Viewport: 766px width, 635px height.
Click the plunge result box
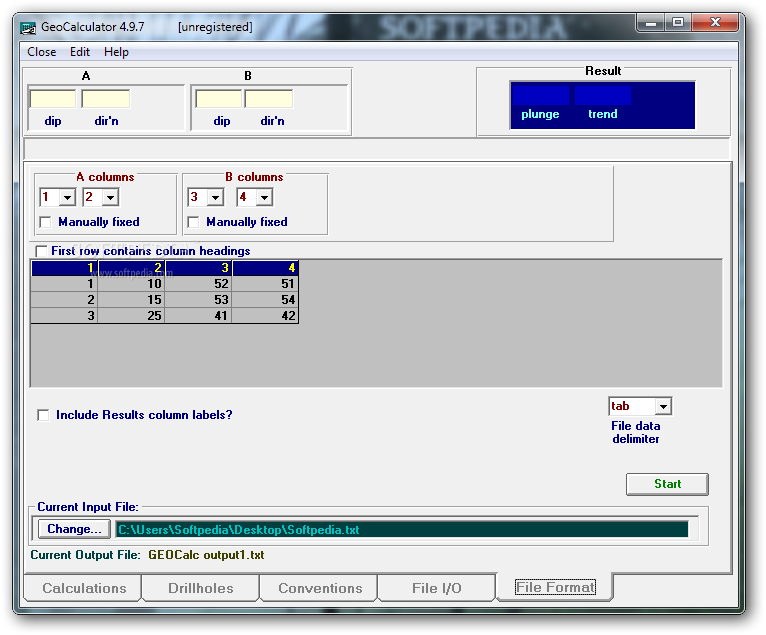coord(540,95)
